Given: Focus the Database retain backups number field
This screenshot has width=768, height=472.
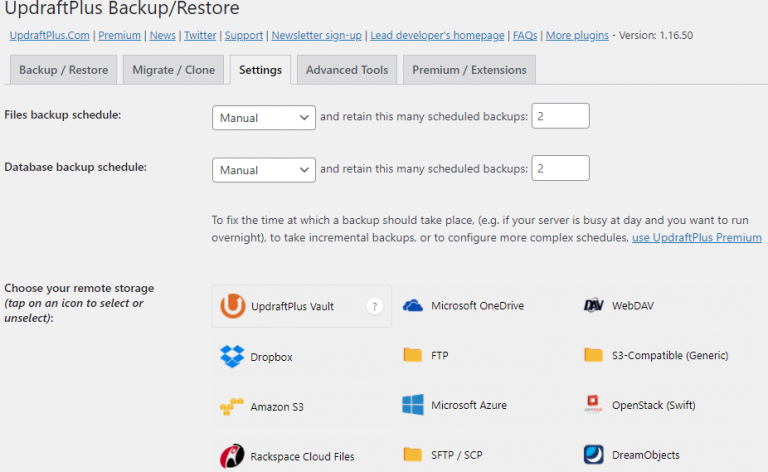Looking at the screenshot, I should [560, 168].
